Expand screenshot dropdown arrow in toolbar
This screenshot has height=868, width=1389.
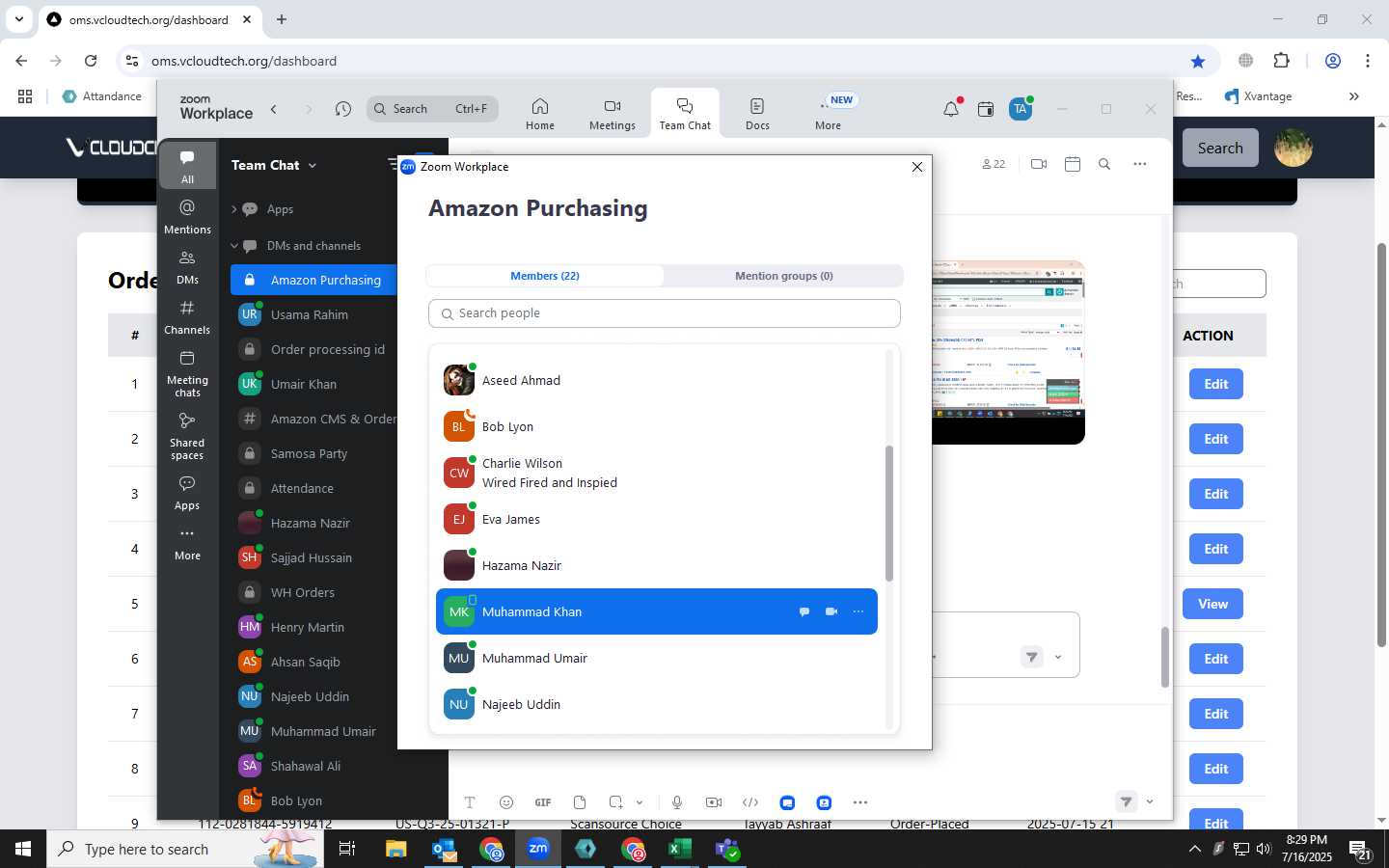coord(639,802)
